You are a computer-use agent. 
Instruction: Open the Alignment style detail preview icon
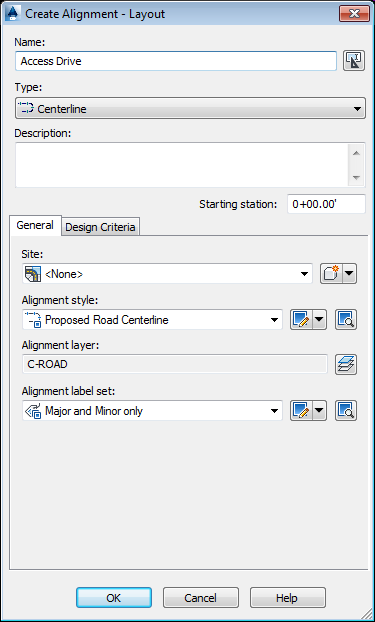click(x=346, y=320)
